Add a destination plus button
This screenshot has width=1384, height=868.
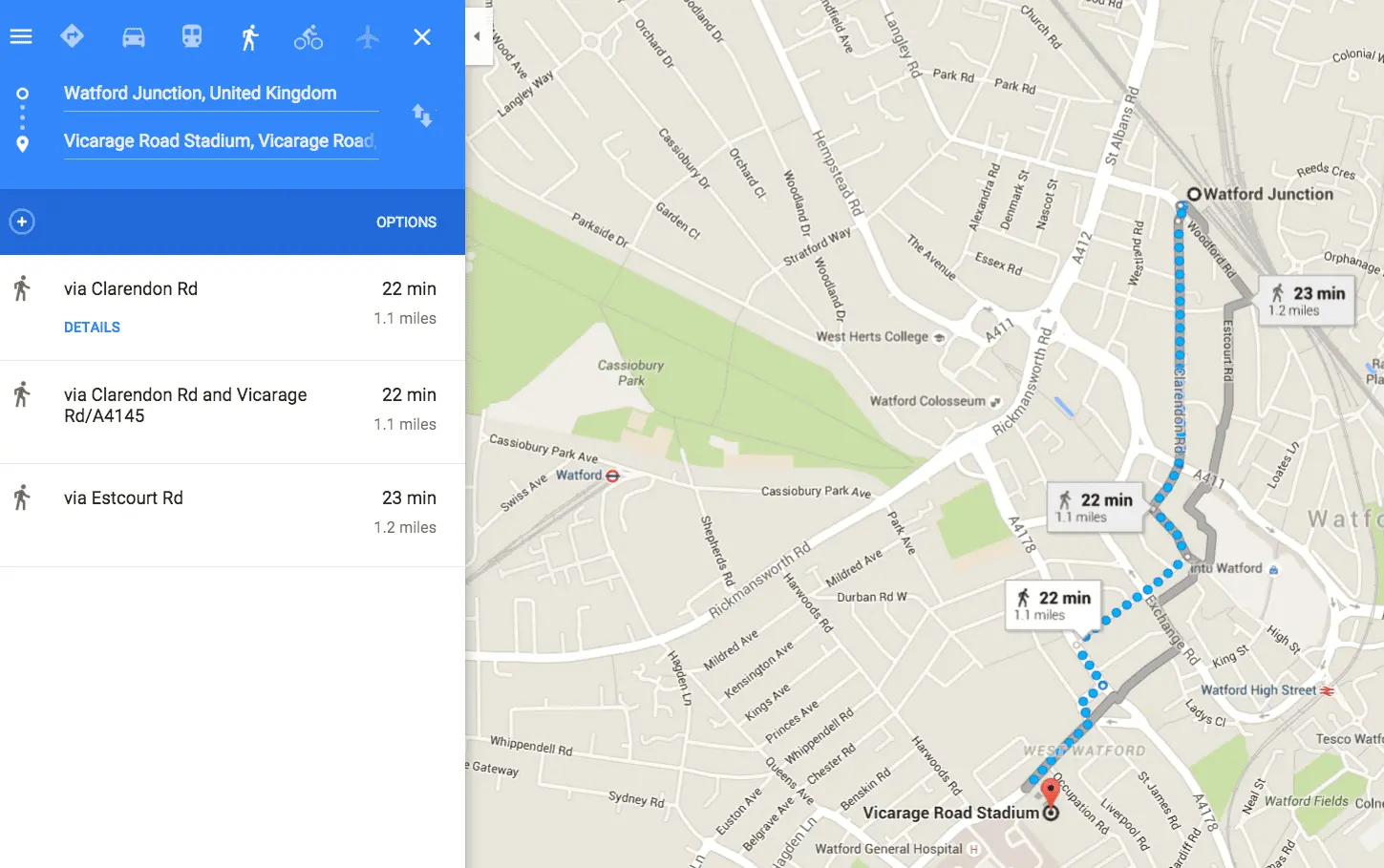pos(22,222)
